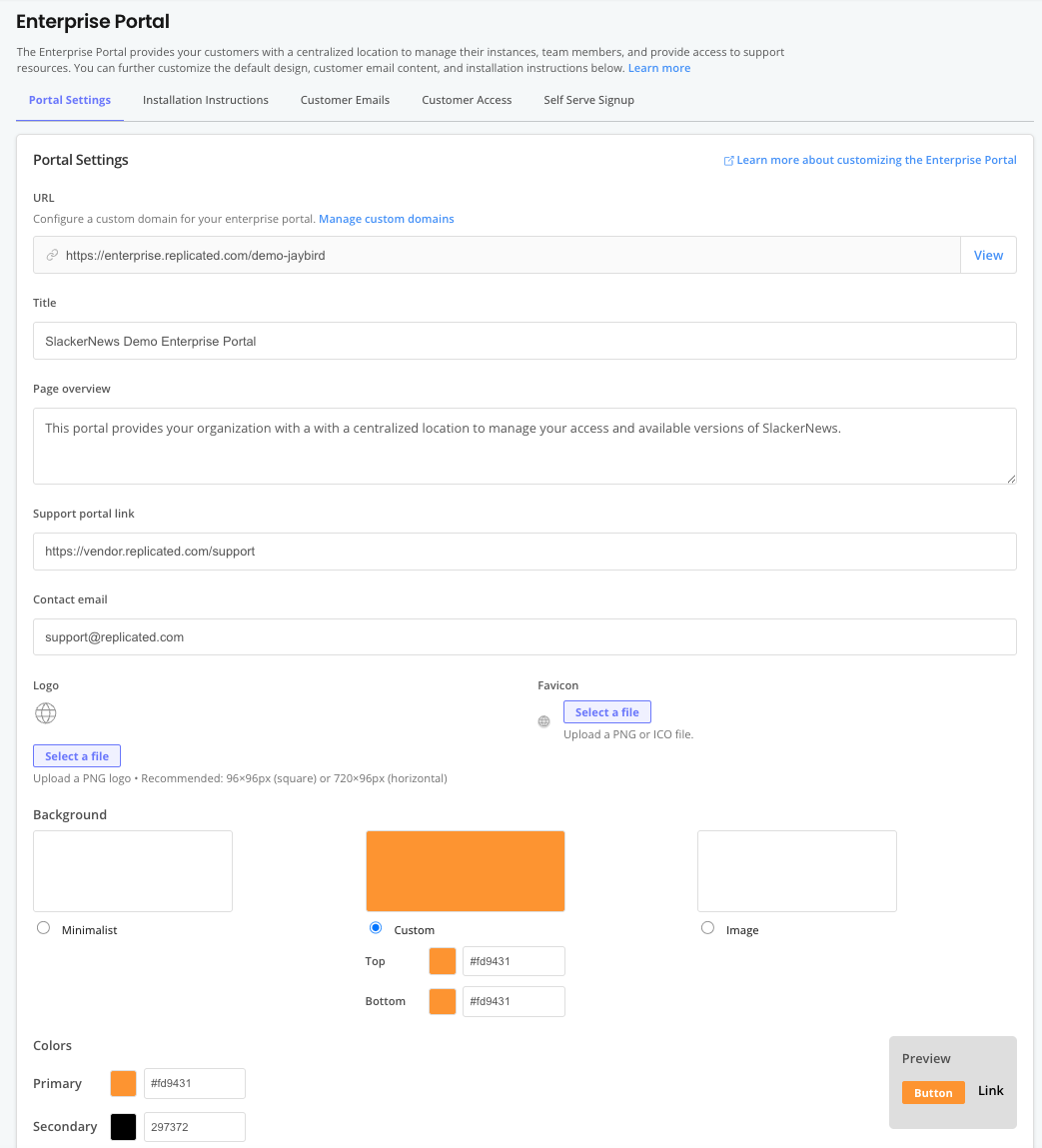Screen dimensions: 1042x1148
Task: Click the orange Button in the Preview panel
Action: pos(933,1092)
